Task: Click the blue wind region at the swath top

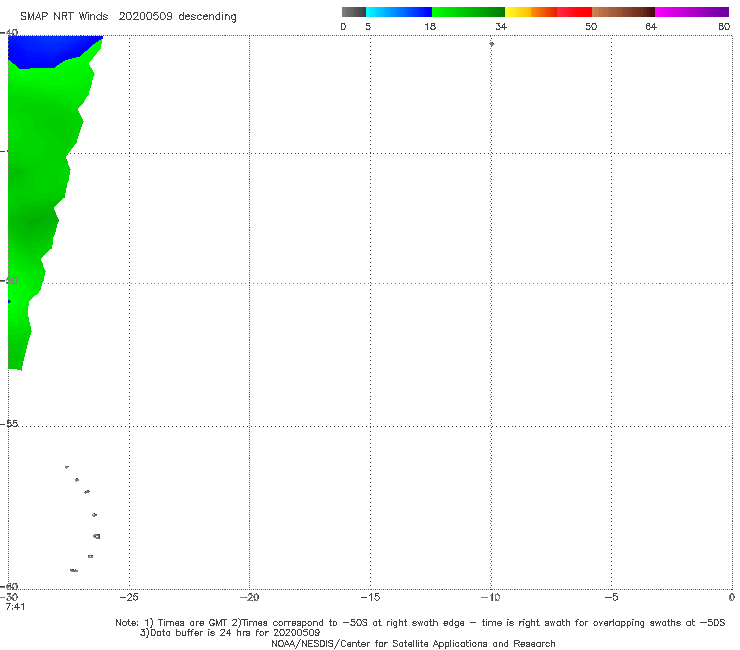Action: tap(47, 50)
